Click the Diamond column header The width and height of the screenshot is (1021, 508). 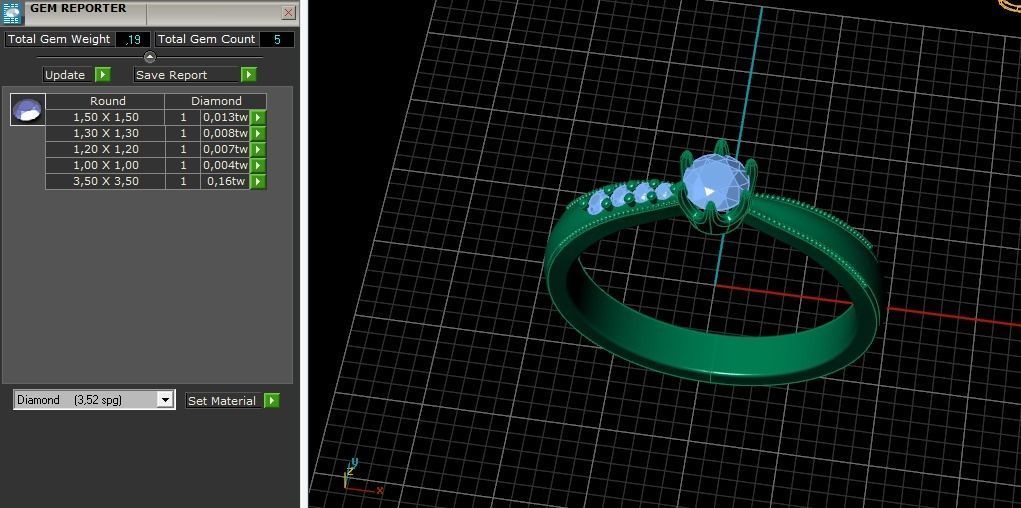(x=216, y=101)
